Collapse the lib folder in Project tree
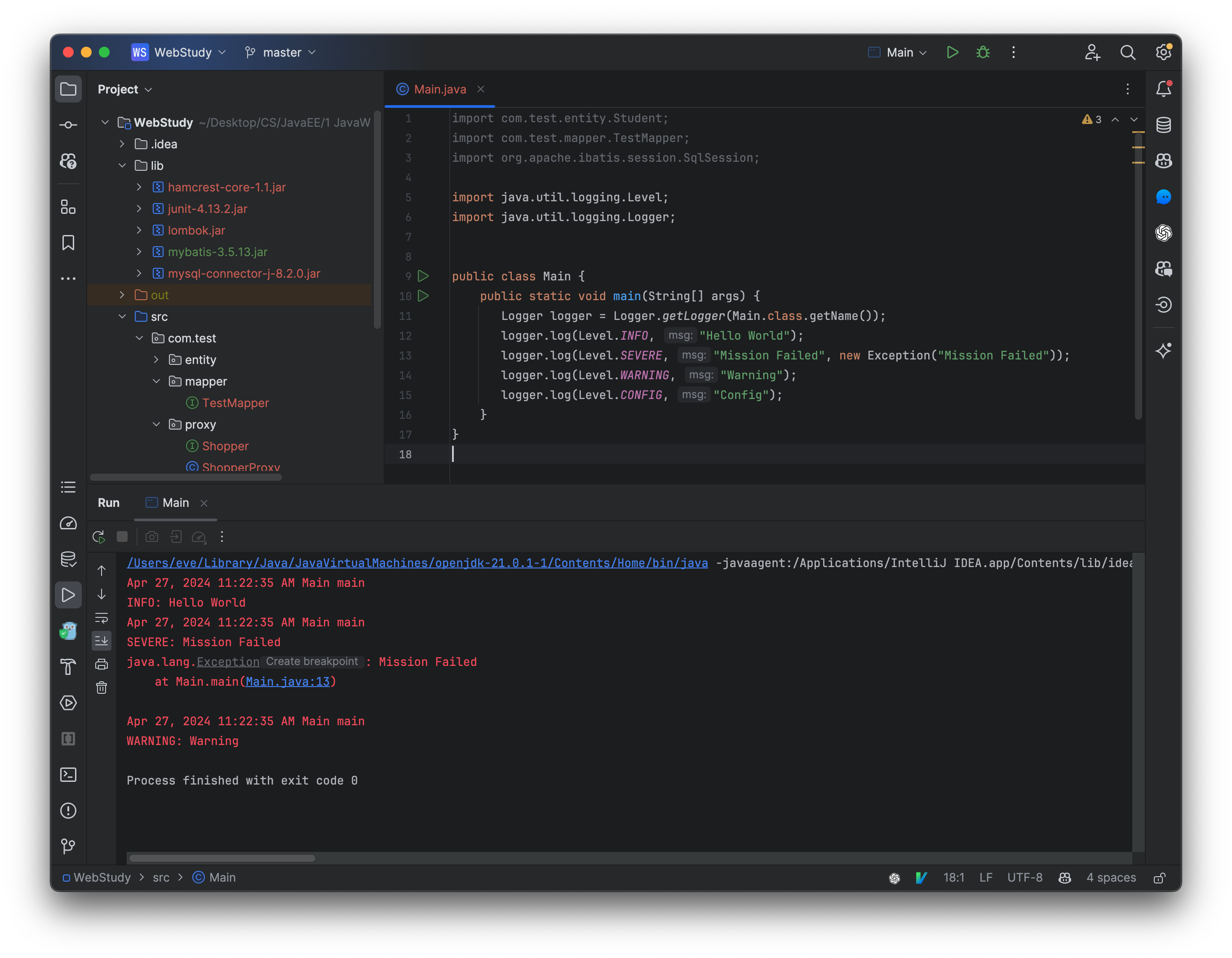Image resolution: width=1232 pixels, height=958 pixels. click(123, 165)
